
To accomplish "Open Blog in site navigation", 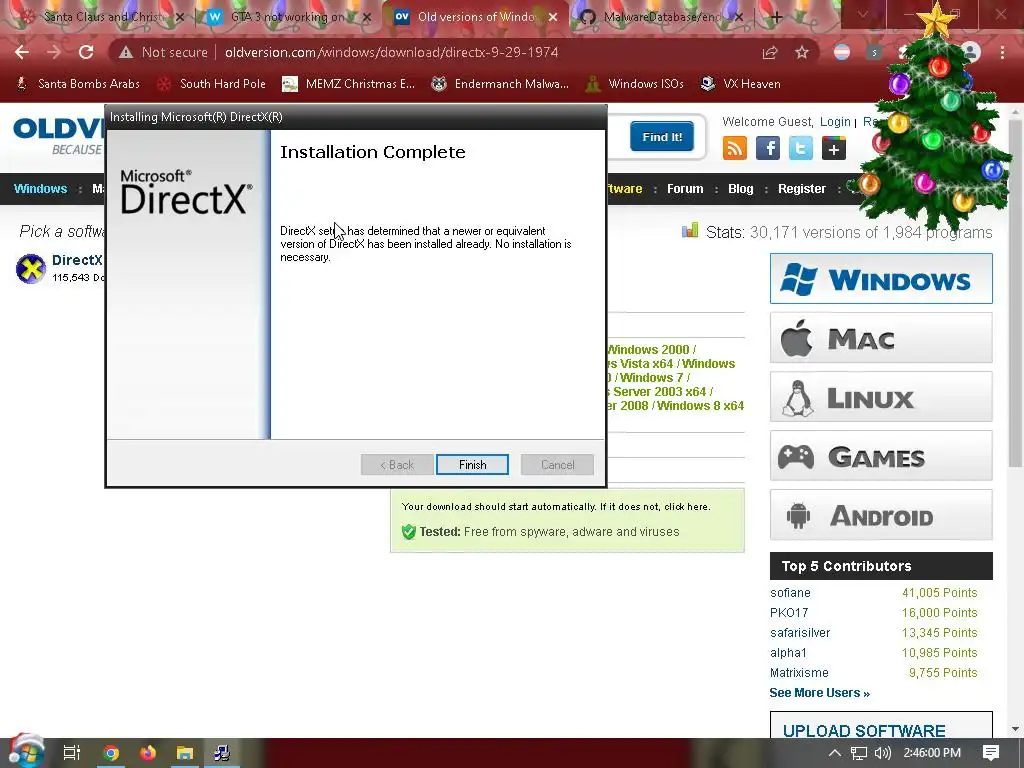I will 741,189.
